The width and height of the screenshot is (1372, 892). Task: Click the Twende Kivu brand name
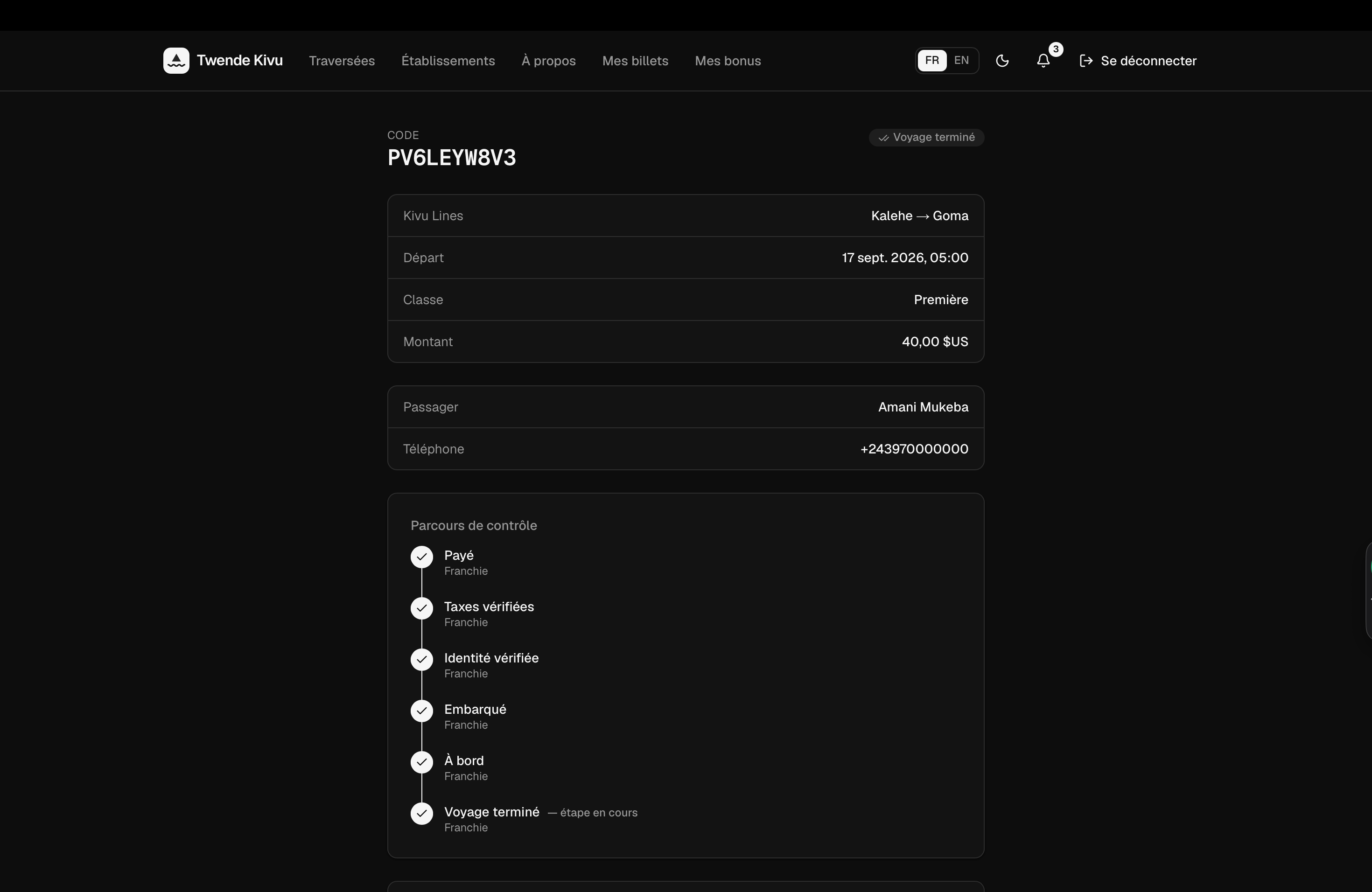click(240, 61)
